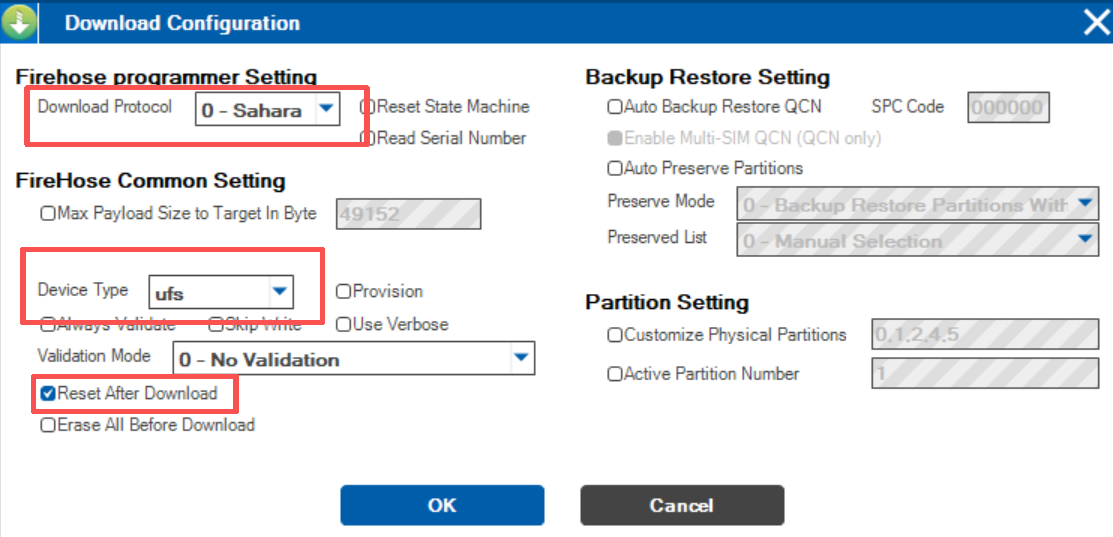The image size is (1113, 537).
Task: Click the green download icon in title bar
Action: [x=17, y=23]
